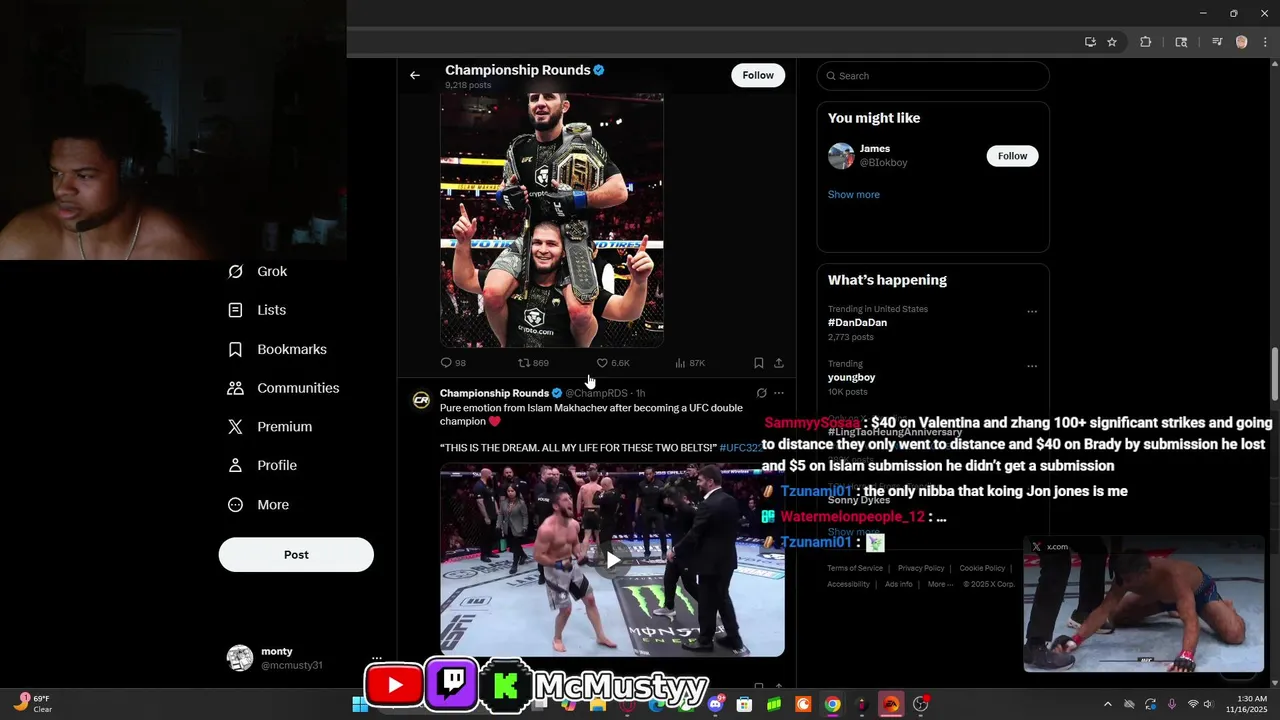Screen dimensions: 1280x720
Task: Click the back arrow beside Championship Rounds
Action: (x=415, y=75)
